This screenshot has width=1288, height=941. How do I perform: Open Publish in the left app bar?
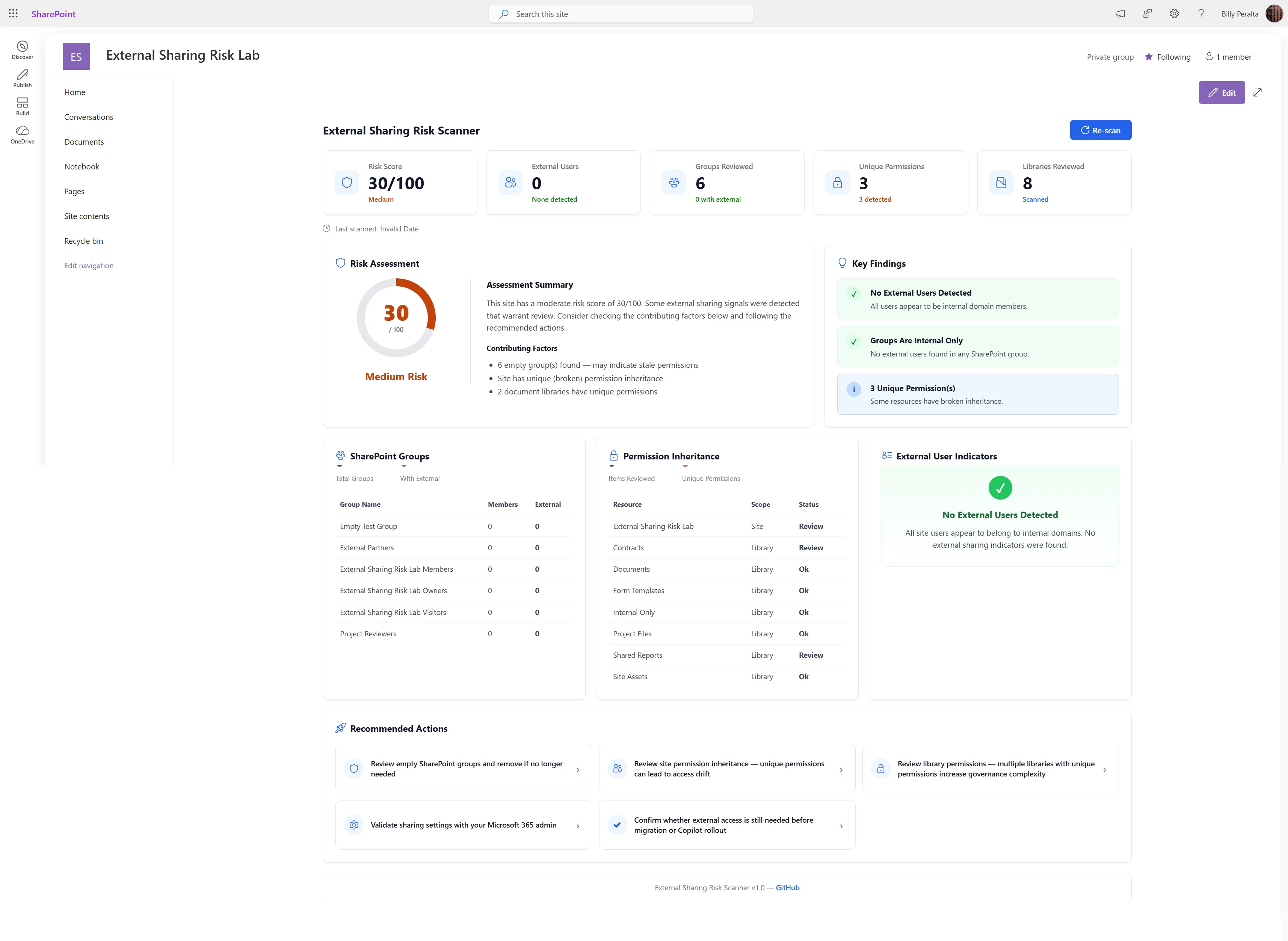(22, 79)
